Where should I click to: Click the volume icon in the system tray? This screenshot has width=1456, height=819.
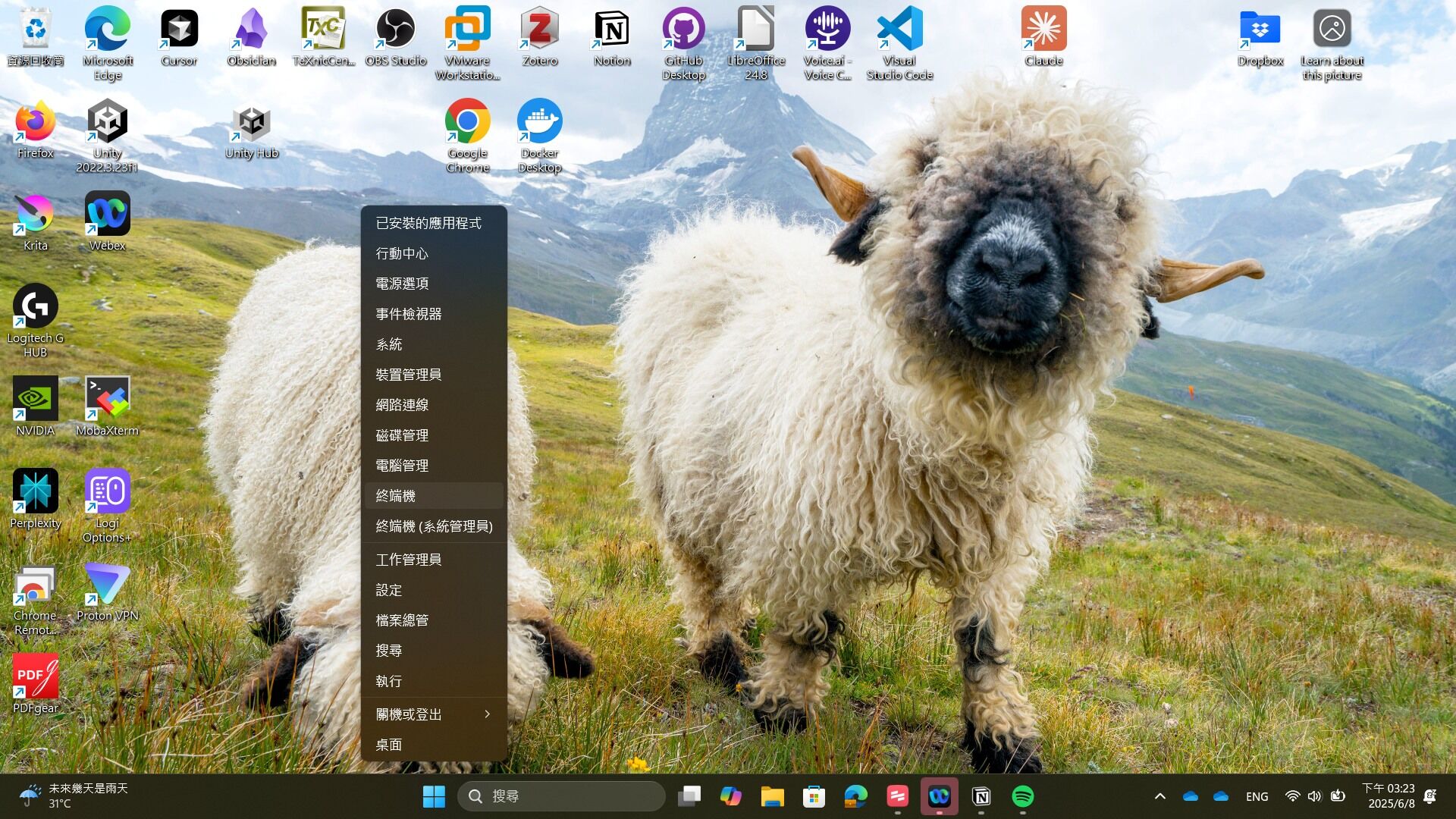point(1314,796)
